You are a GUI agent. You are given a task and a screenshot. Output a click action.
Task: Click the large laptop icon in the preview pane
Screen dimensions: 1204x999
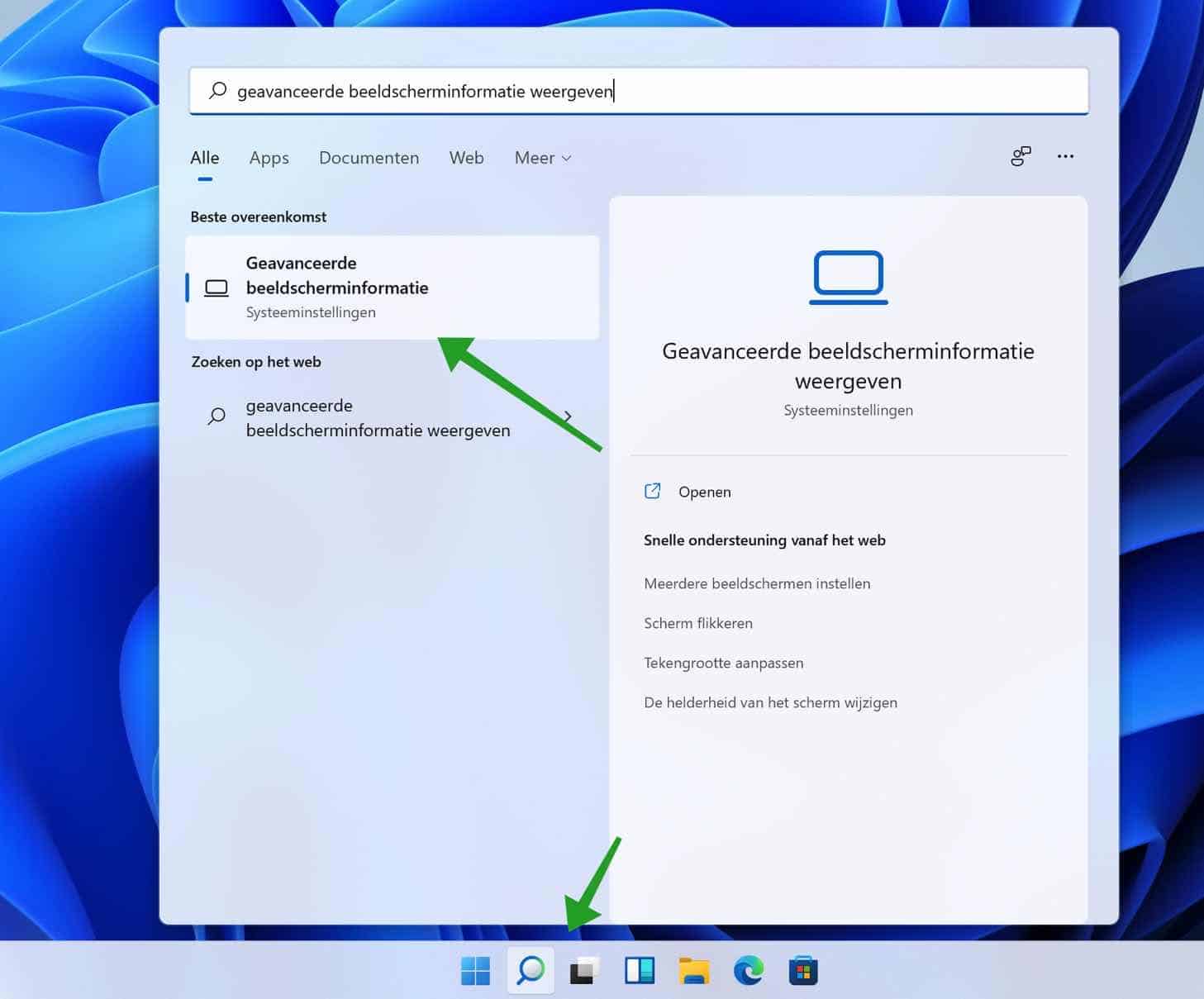pos(849,278)
